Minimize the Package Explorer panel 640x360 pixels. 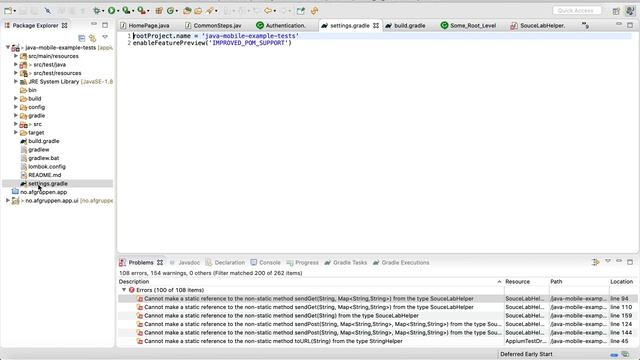coord(94,24)
